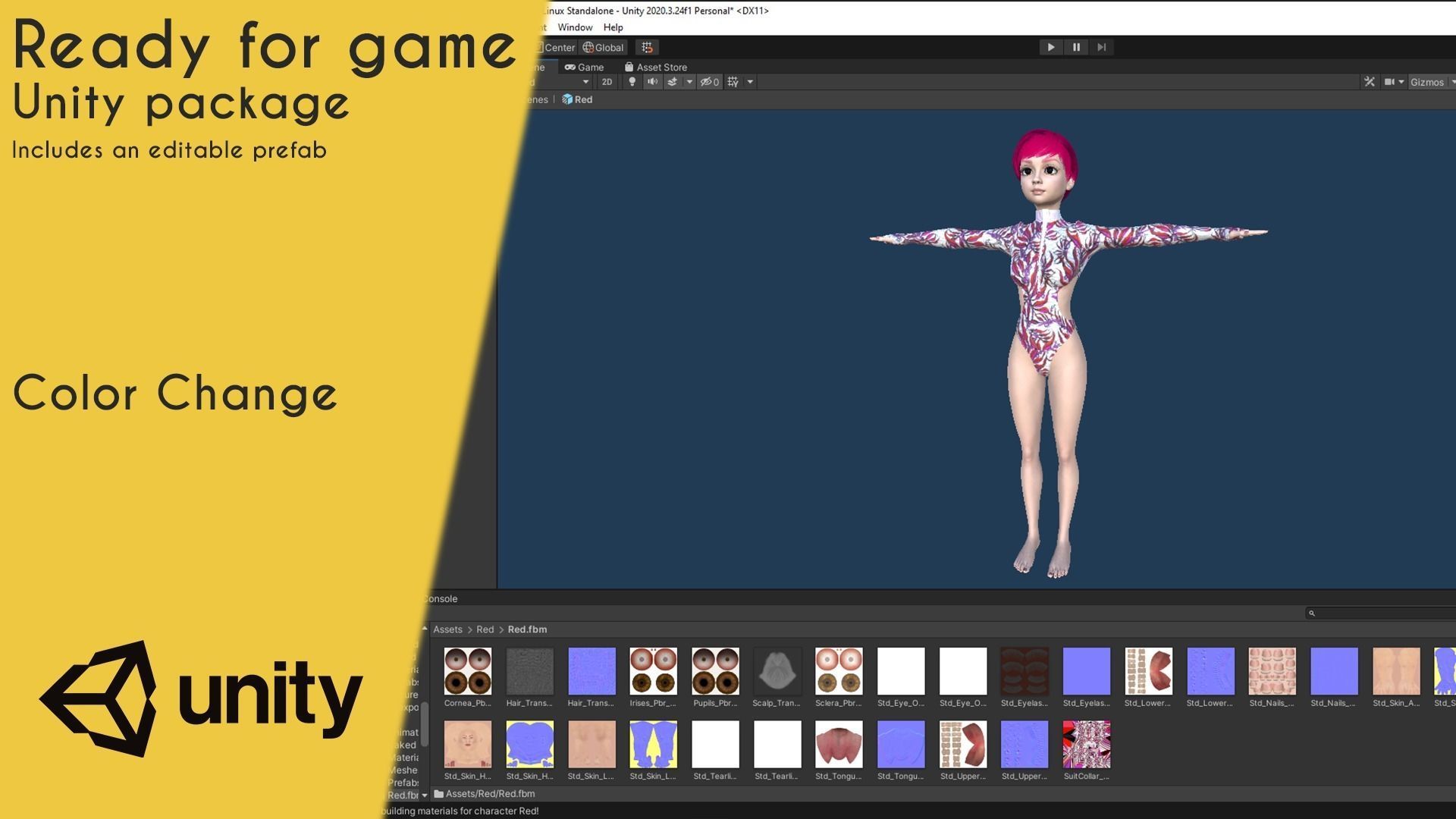Select Std_Nails diffuse texture
The width and height of the screenshot is (1456, 819).
(x=1272, y=677)
